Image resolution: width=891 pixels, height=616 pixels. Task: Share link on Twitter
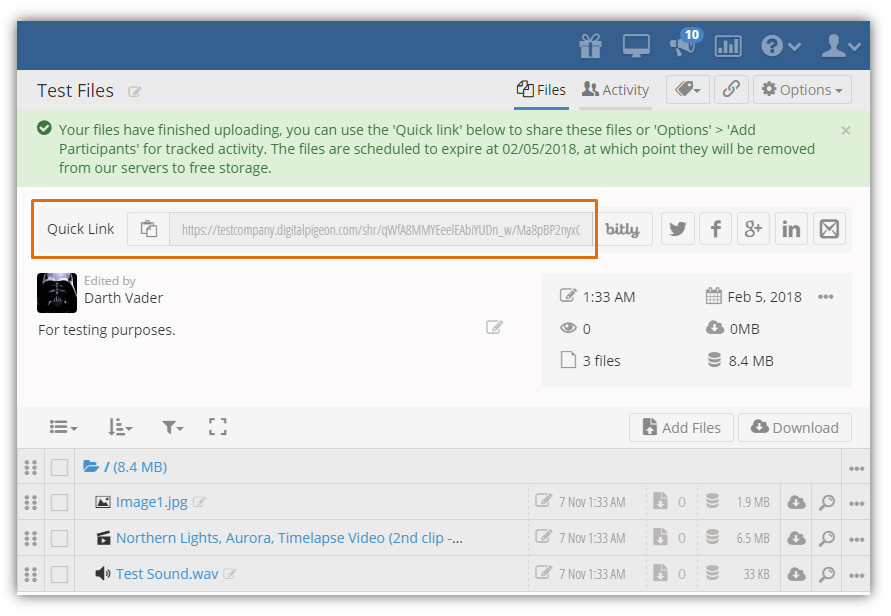tap(677, 229)
